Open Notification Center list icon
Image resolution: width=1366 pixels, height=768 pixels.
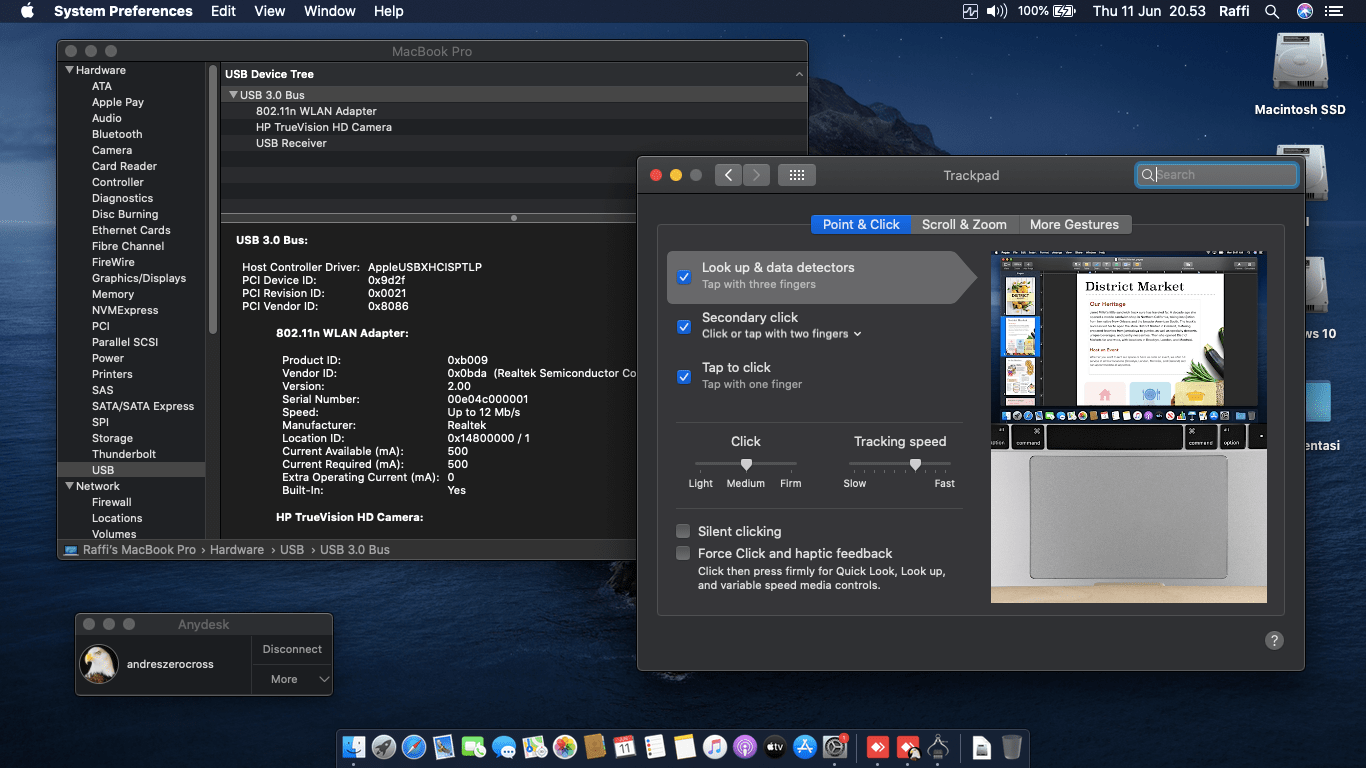(x=1334, y=11)
